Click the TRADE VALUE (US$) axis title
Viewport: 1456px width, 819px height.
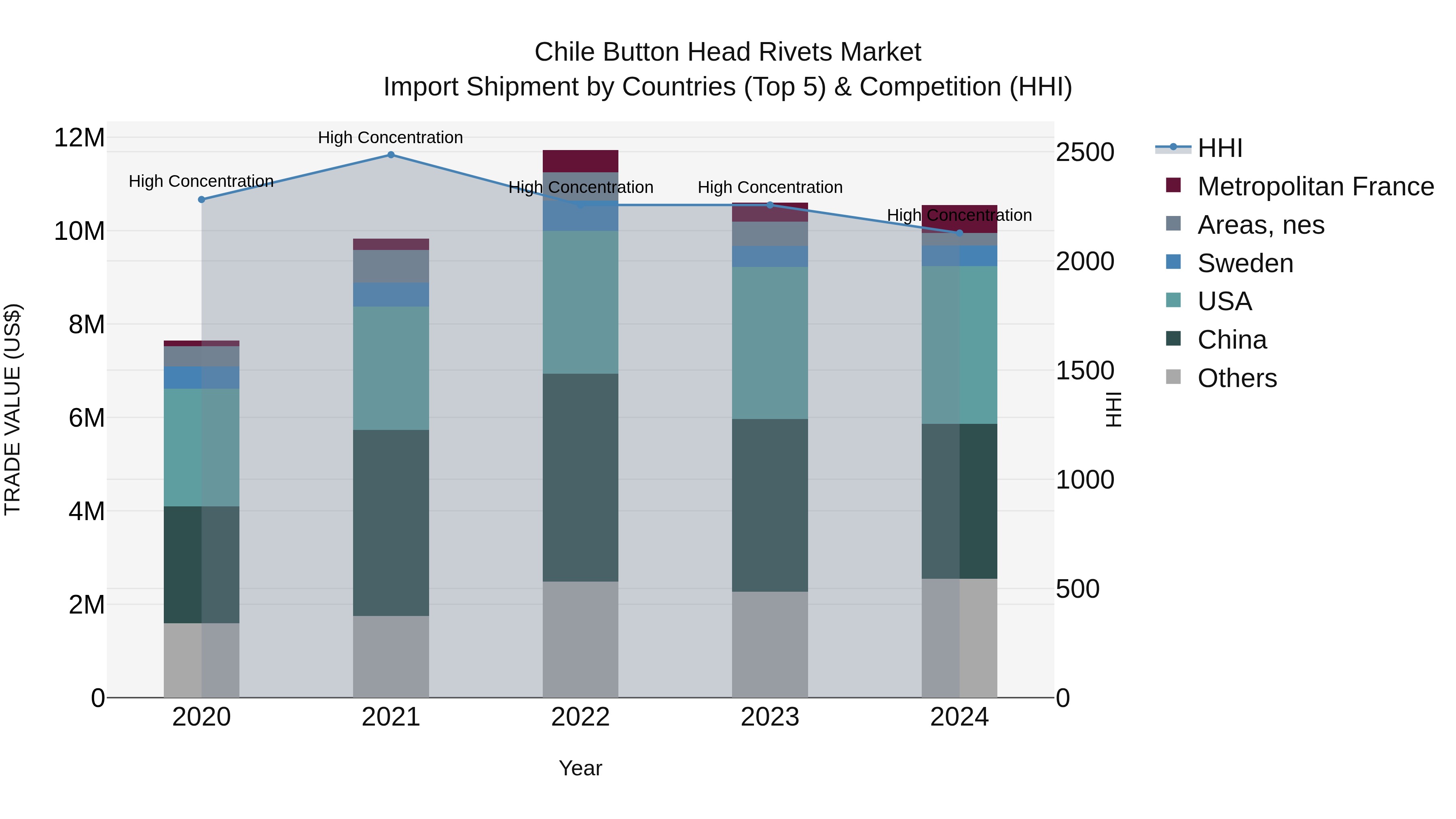pos(13,409)
